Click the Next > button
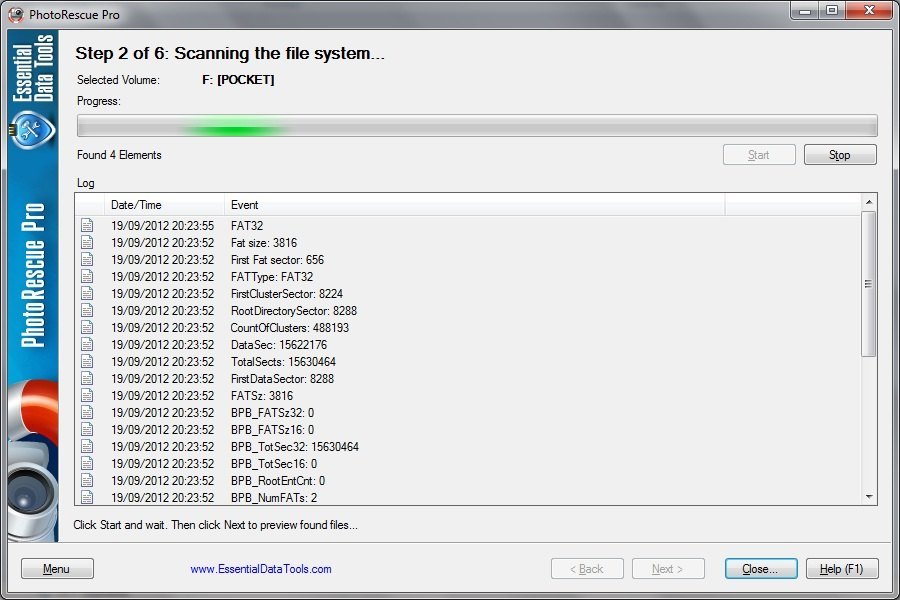Screen dimensions: 900x600 coord(668,568)
